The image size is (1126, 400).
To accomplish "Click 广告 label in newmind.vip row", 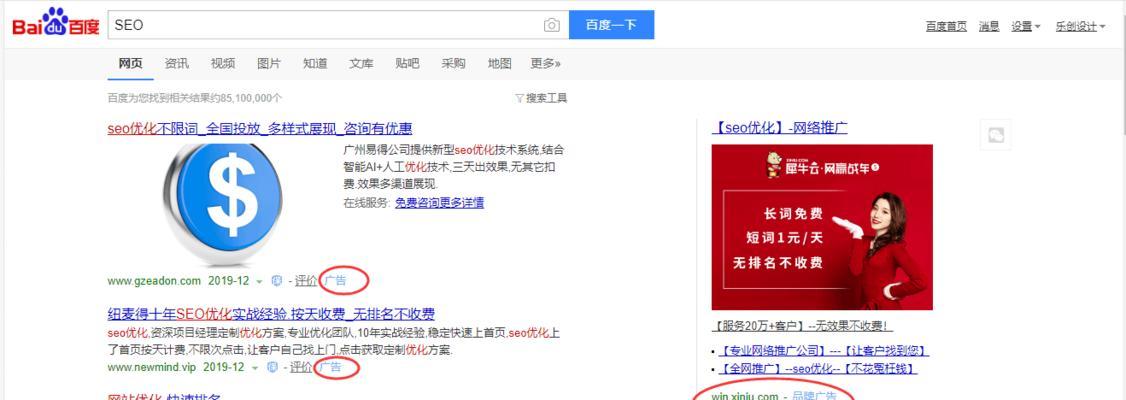I will pyautogui.click(x=330, y=367).
